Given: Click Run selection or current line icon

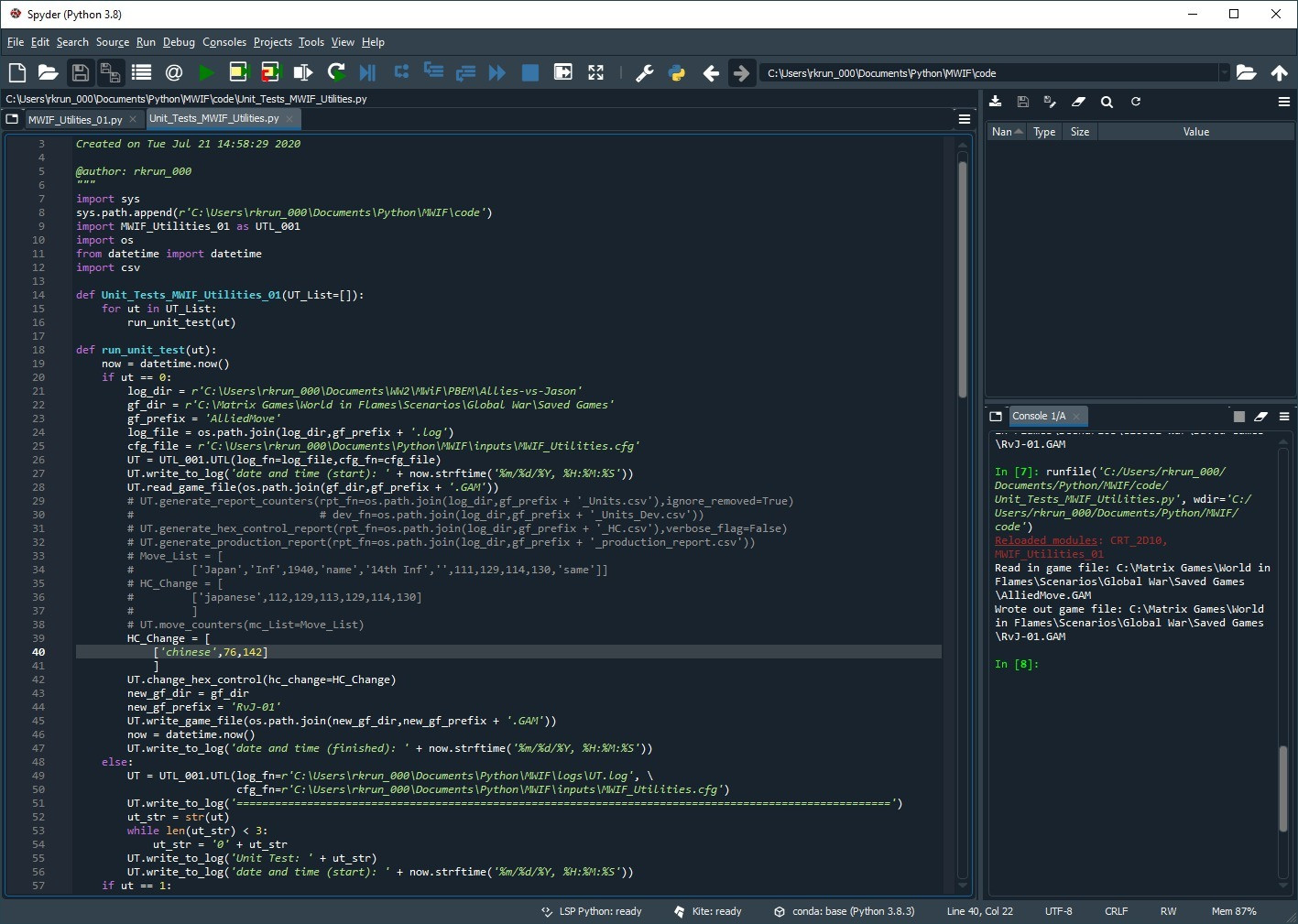Looking at the screenshot, I should [303, 72].
